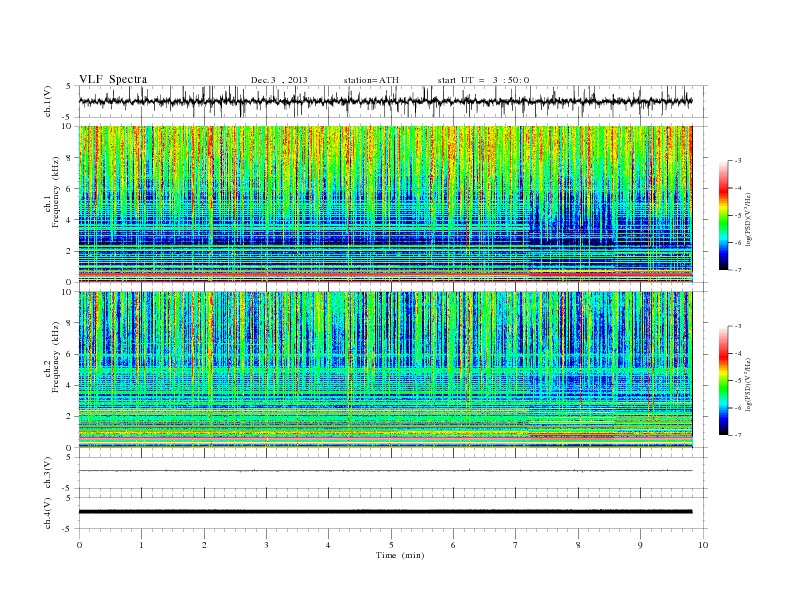Image resolution: width=792 pixels, height=612 pixels.
Task: Click the 'station=ATH' label
Action: (371, 80)
